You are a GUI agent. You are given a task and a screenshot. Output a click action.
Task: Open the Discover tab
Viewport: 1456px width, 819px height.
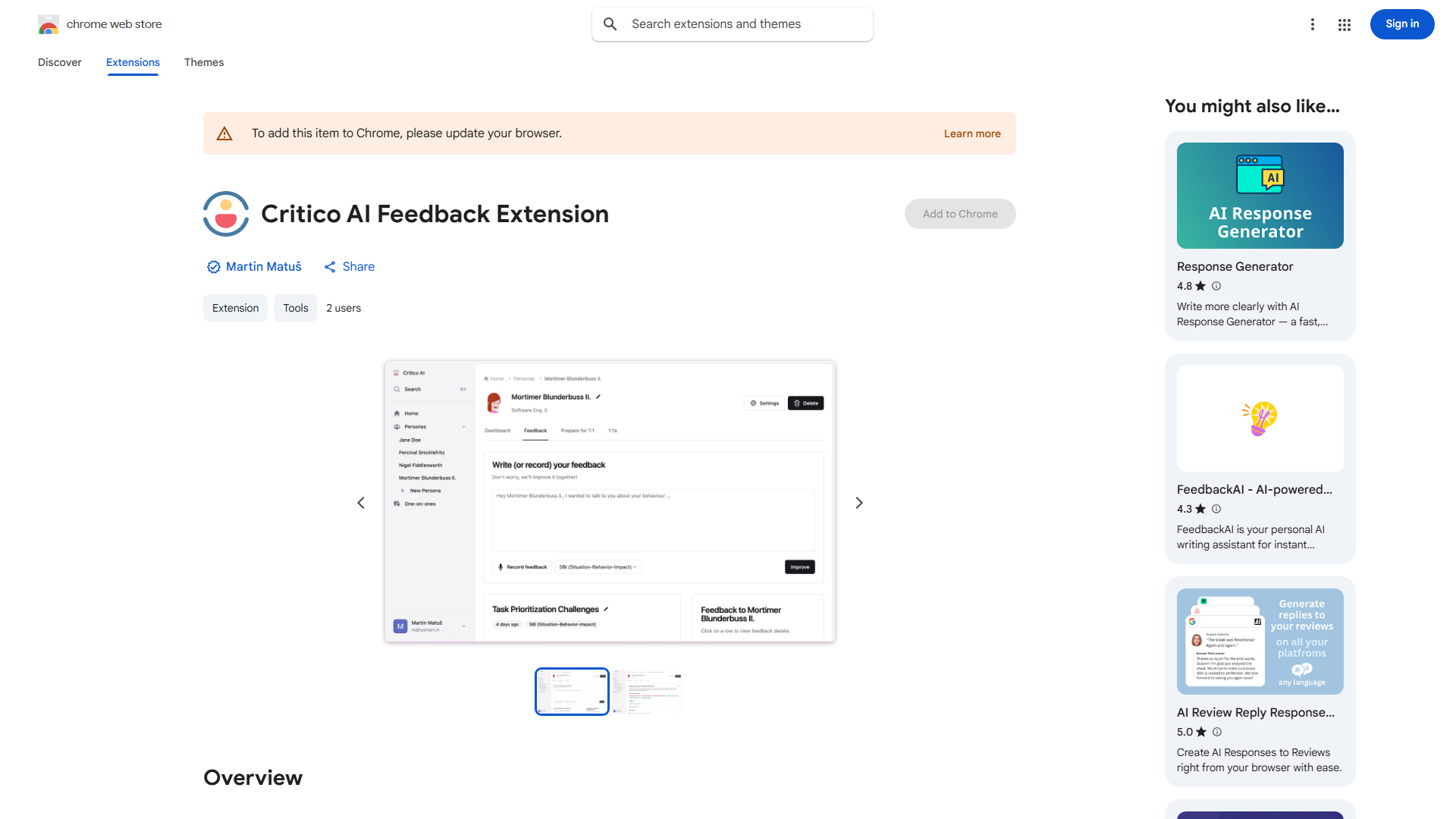(x=59, y=62)
